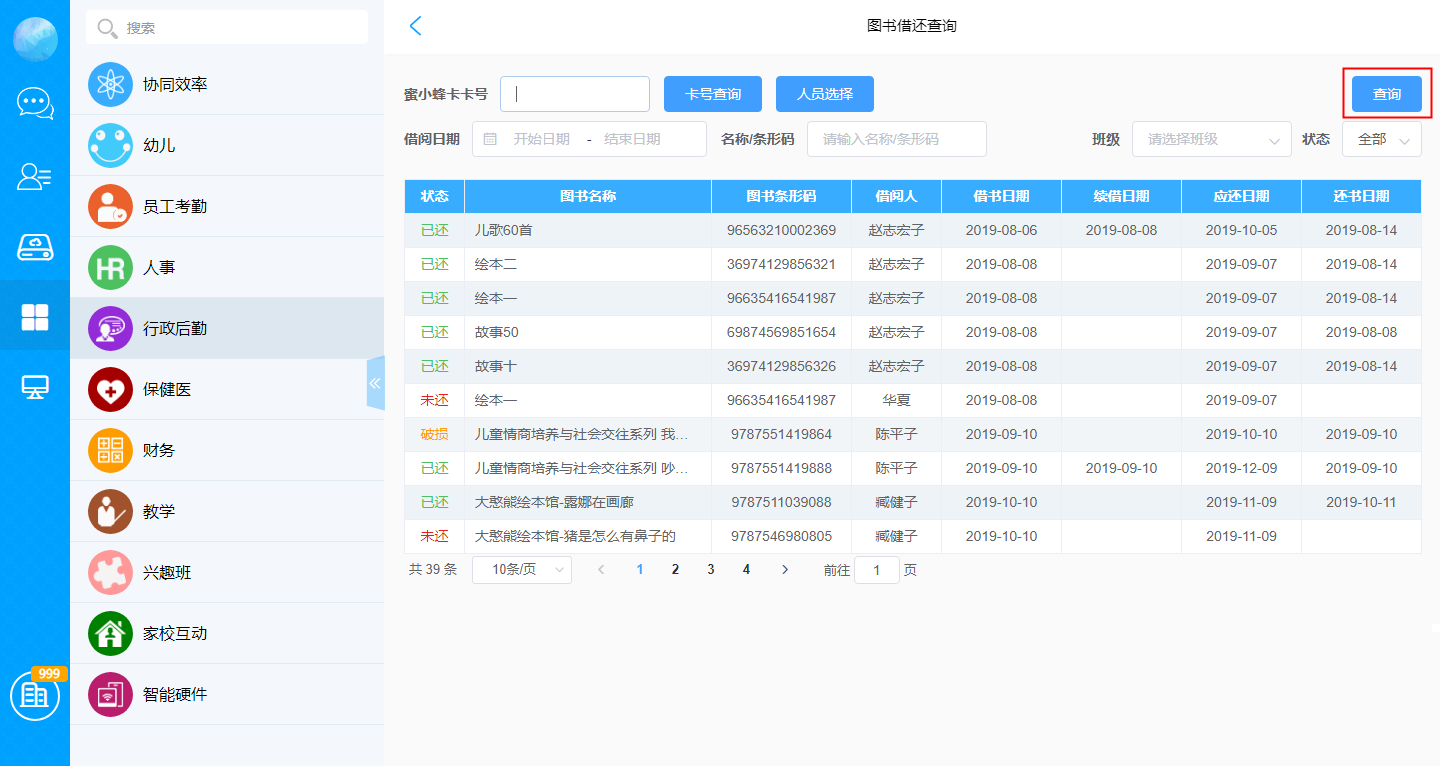Go to previous page arrow
The image size is (1440, 766).
tap(601, 570)
